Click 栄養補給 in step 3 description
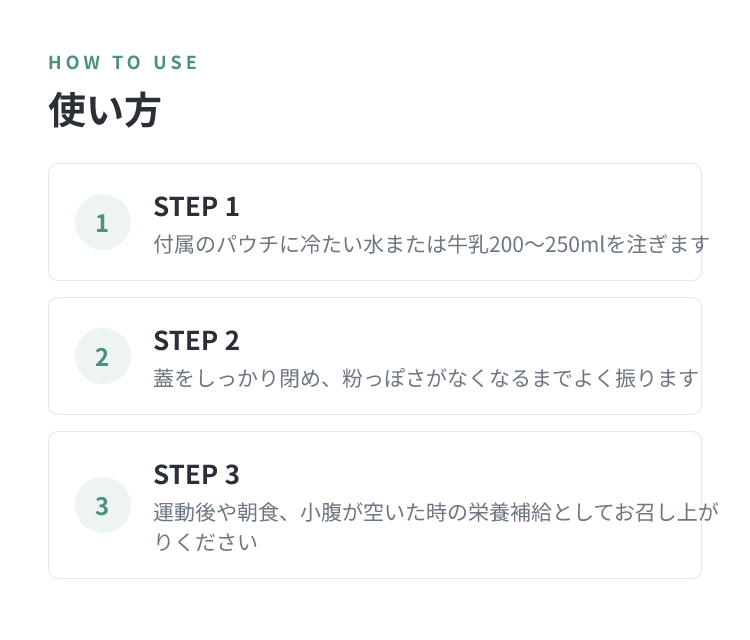This screenshot has height=640, width=750. tap(509, 512)
